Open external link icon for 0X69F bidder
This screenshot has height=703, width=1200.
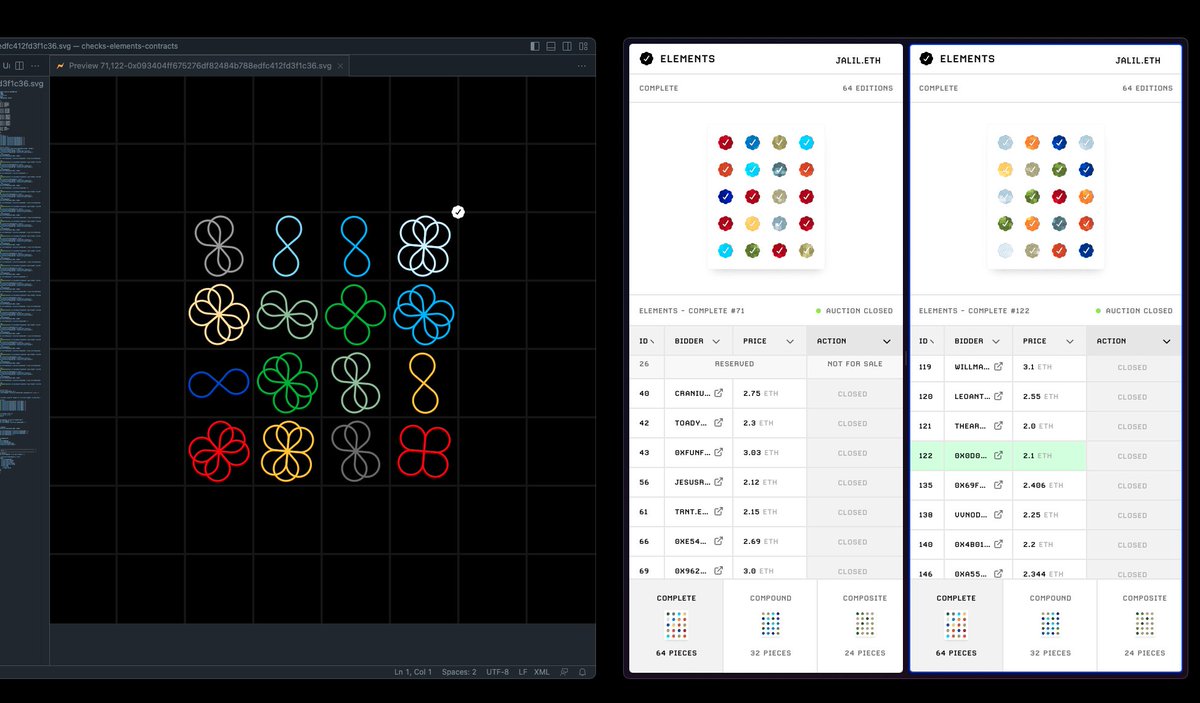pyautogui.click(x=998, y=485)
